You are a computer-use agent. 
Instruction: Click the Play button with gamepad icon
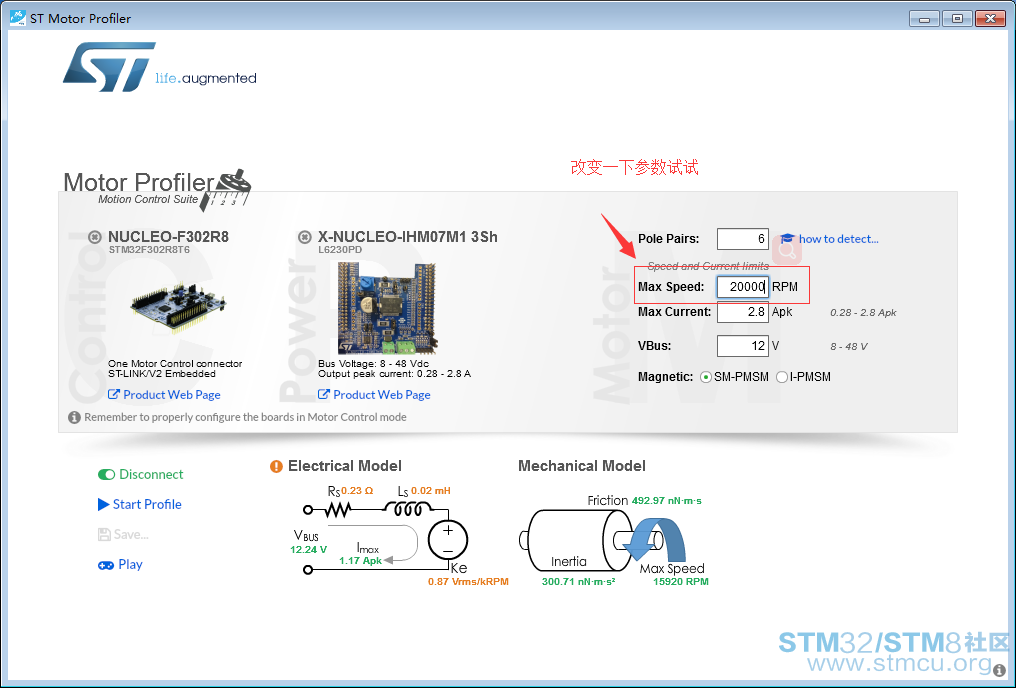tap(120, 564)
